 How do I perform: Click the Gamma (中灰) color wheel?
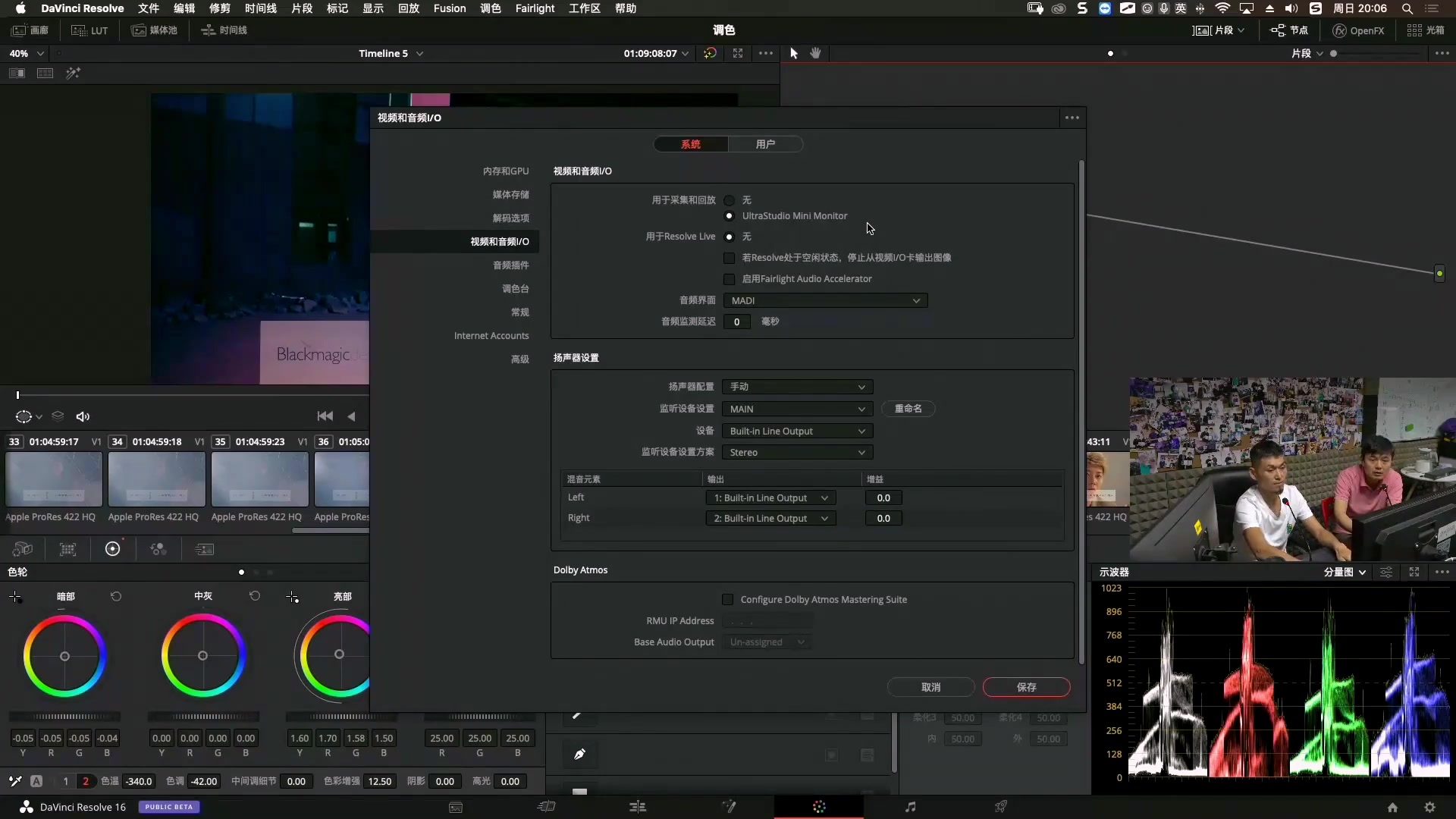point(202,655)
